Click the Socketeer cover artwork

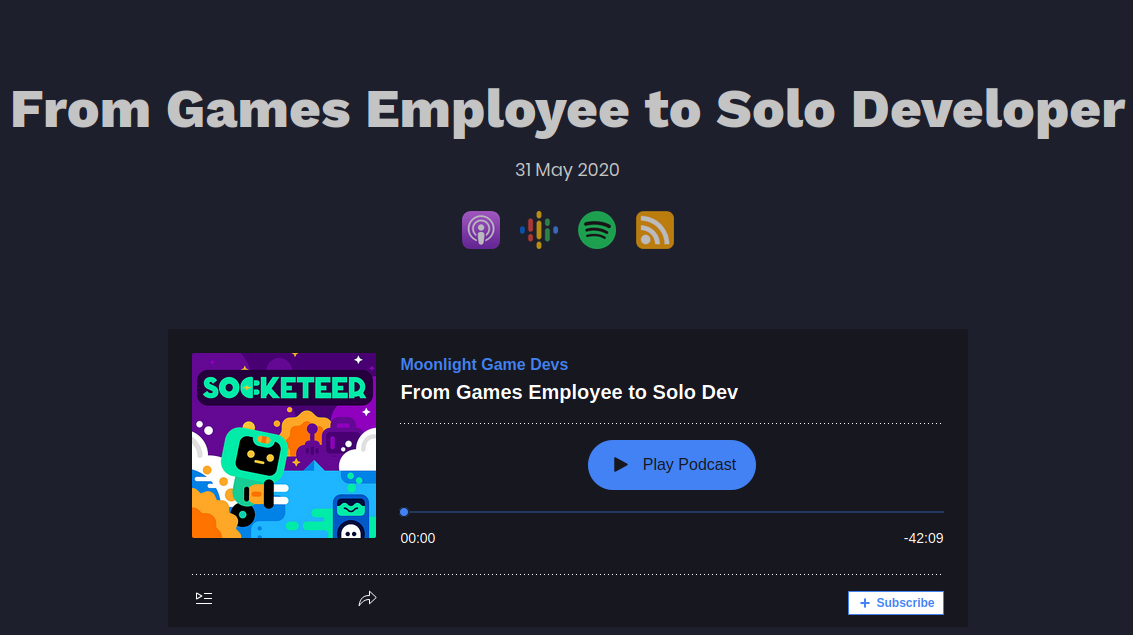point(284,445)
